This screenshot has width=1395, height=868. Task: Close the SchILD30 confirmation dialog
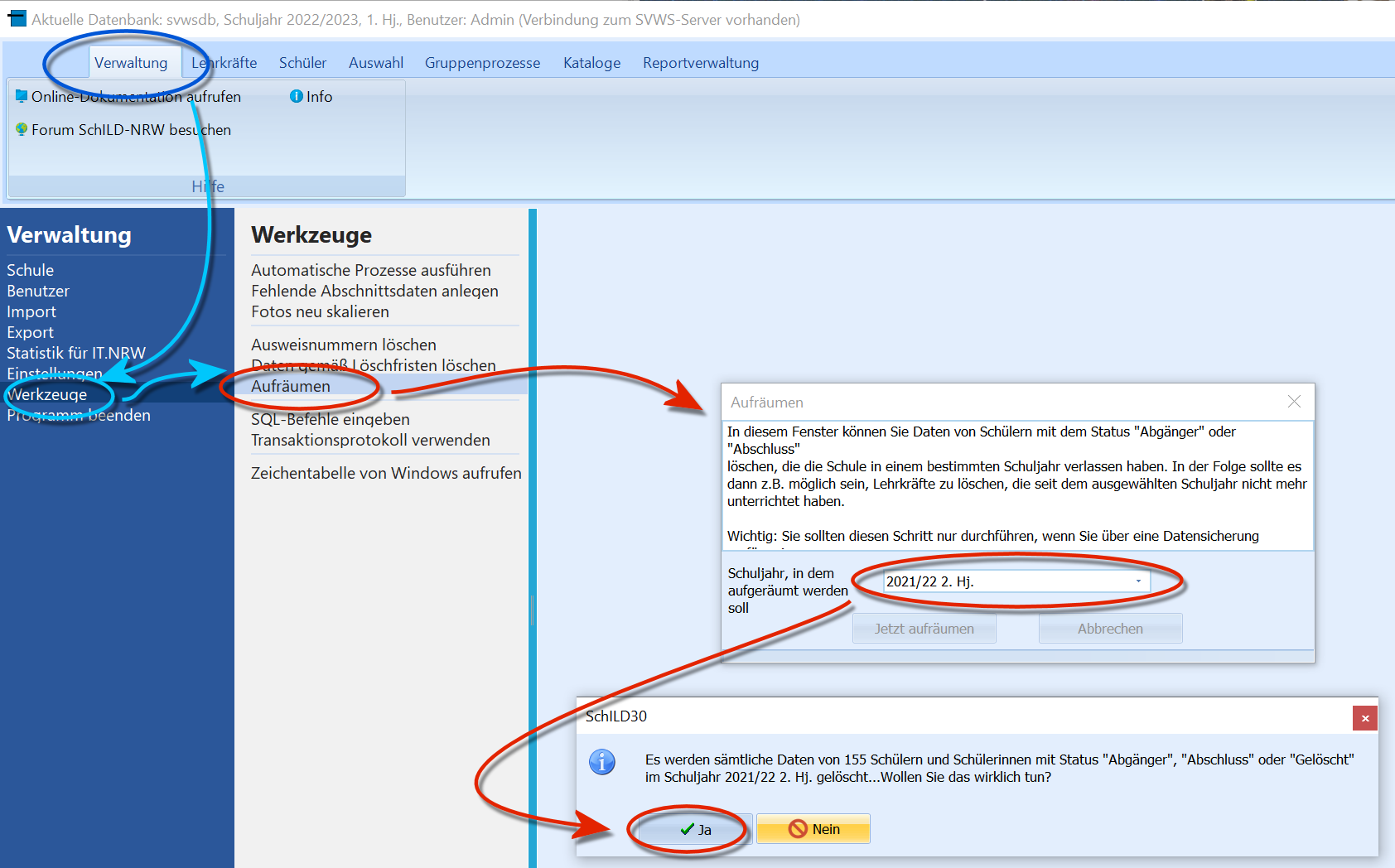1365,718
